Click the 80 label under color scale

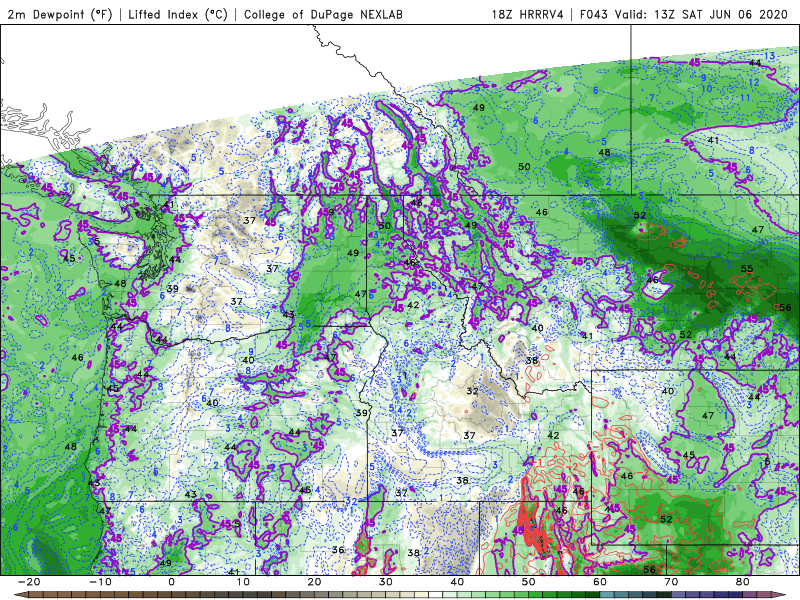(743, 582)
